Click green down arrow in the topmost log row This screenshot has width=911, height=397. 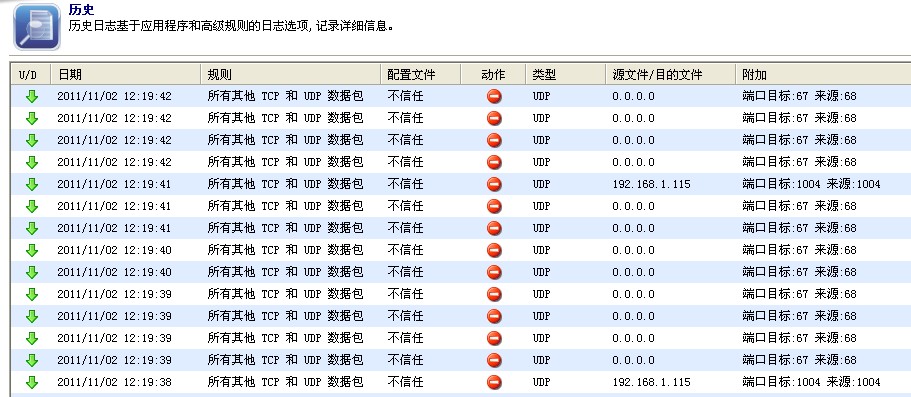pyautogui.click(x=32, y=96)
